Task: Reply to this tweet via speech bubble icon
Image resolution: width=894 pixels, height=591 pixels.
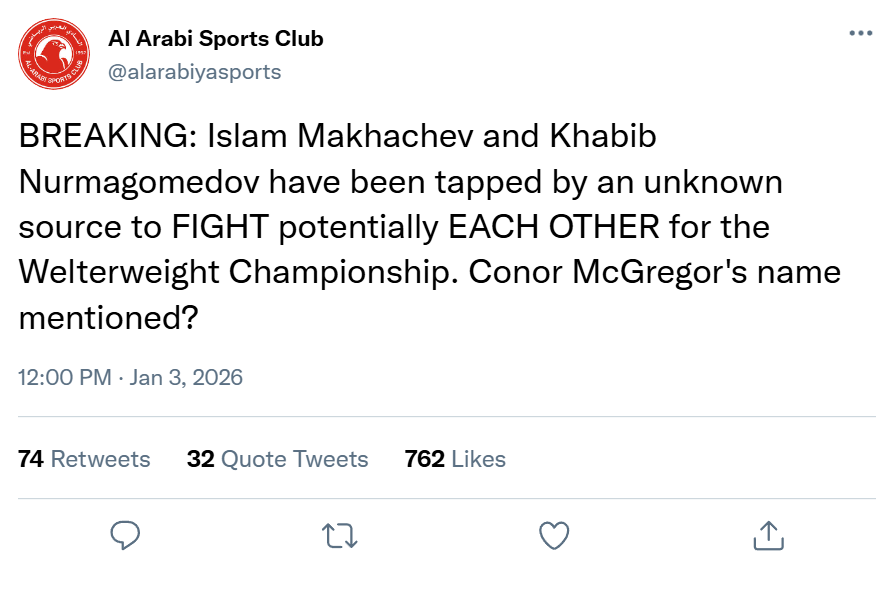Action: [124, 535]
